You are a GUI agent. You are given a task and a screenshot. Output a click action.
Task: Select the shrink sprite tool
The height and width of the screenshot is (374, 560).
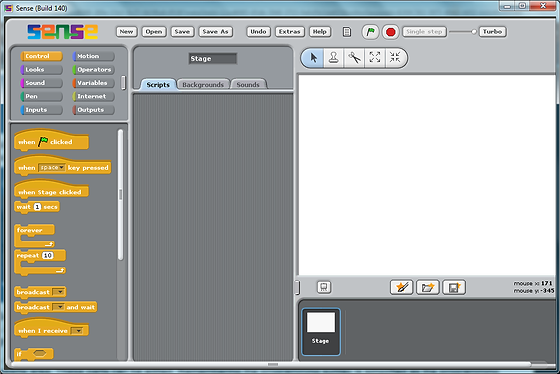395,58
